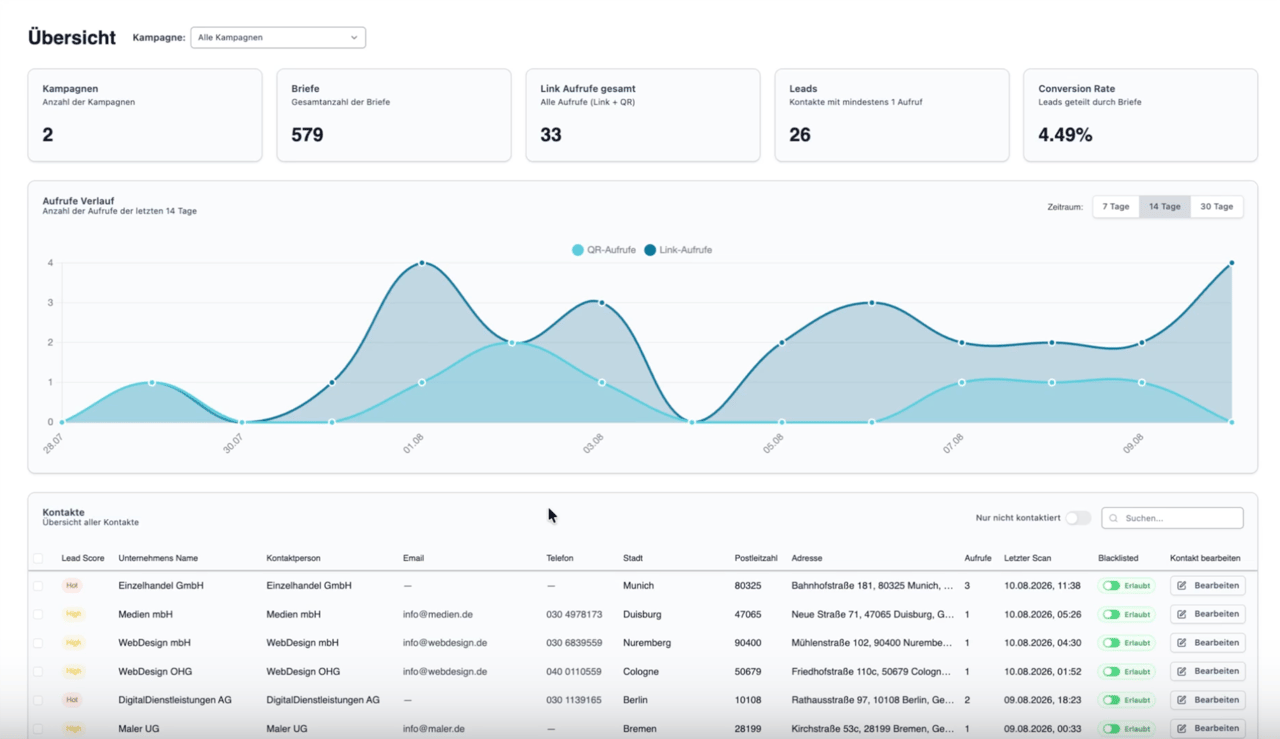Toggle the QR-Aufrufe legend swatch
Image resolution: width=1280 pixels, height=739 pixels.
(577, 250)
